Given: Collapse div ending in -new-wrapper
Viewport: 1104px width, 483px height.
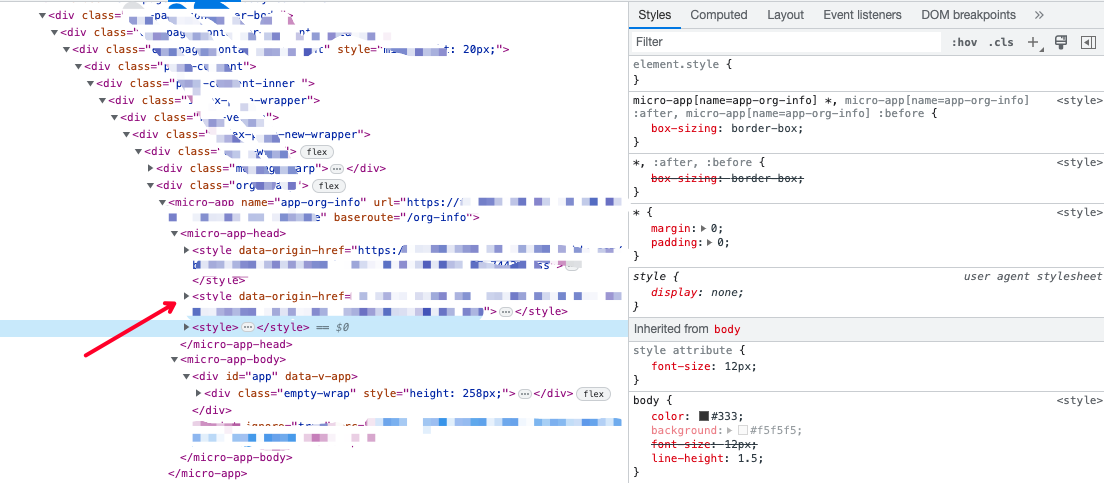Looking at the screenshot, I should (125, 134).
